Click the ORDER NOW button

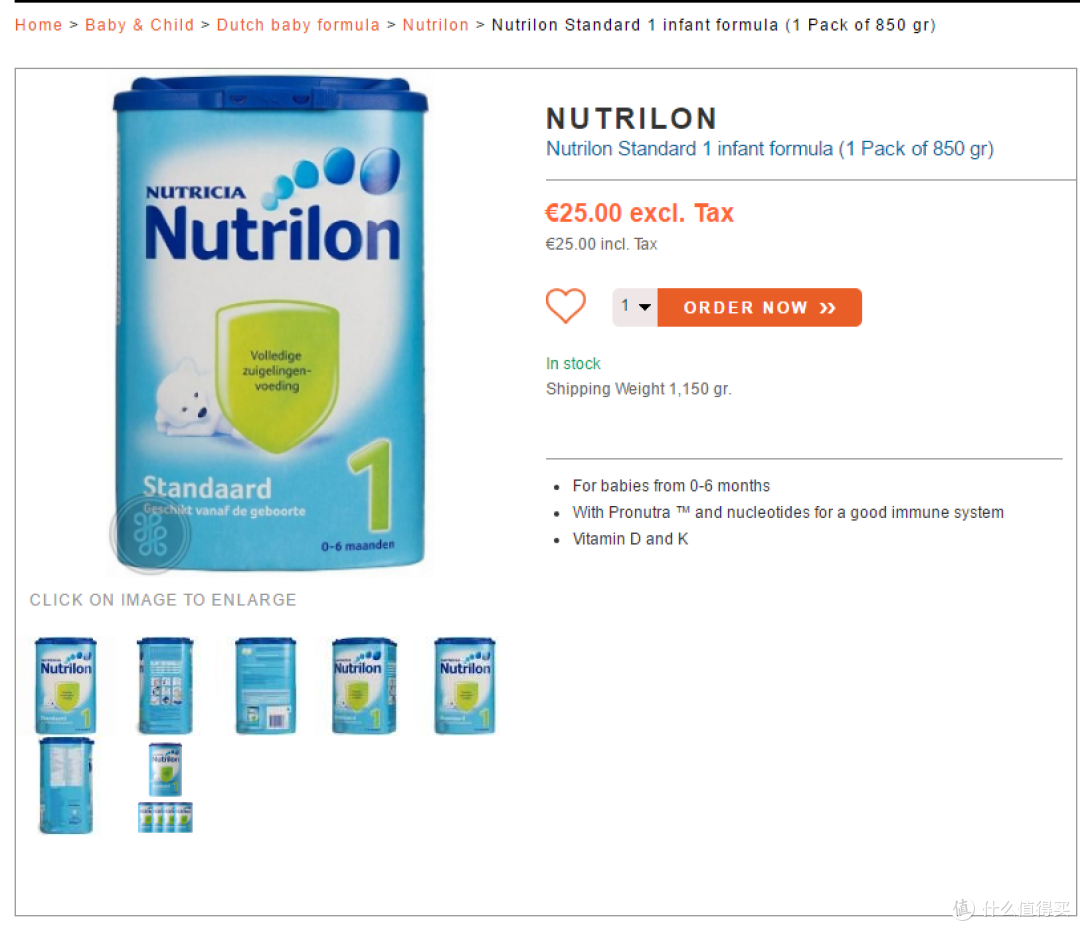[x=759, y=307]
